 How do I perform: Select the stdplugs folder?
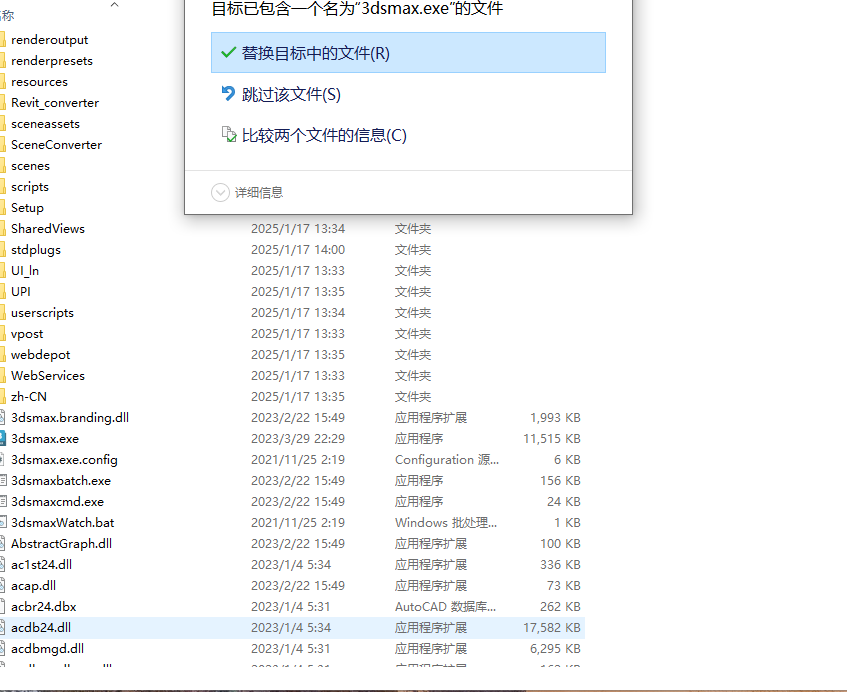click(36, 250)
